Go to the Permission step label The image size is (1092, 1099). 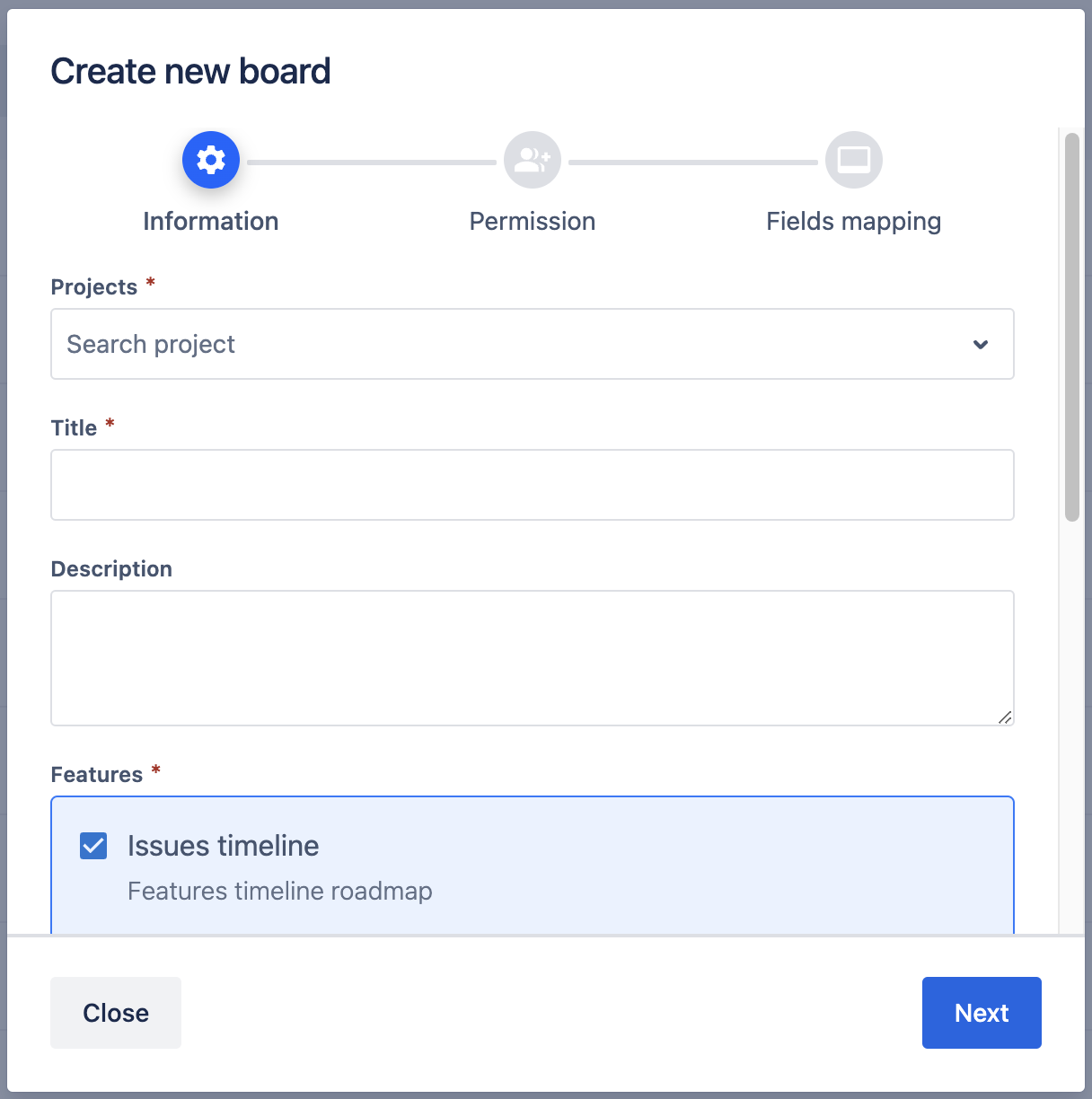(533, 221)
